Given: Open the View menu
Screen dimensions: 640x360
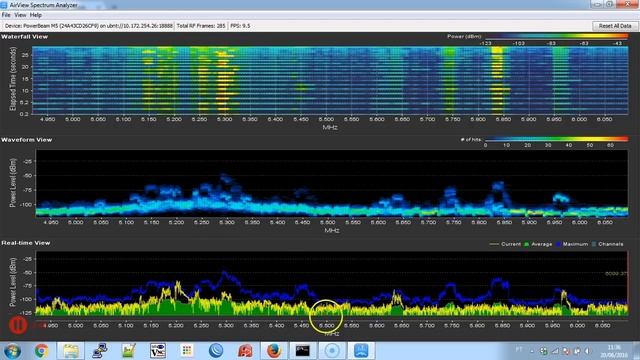Looking at the screenshot, I should 20,15.
